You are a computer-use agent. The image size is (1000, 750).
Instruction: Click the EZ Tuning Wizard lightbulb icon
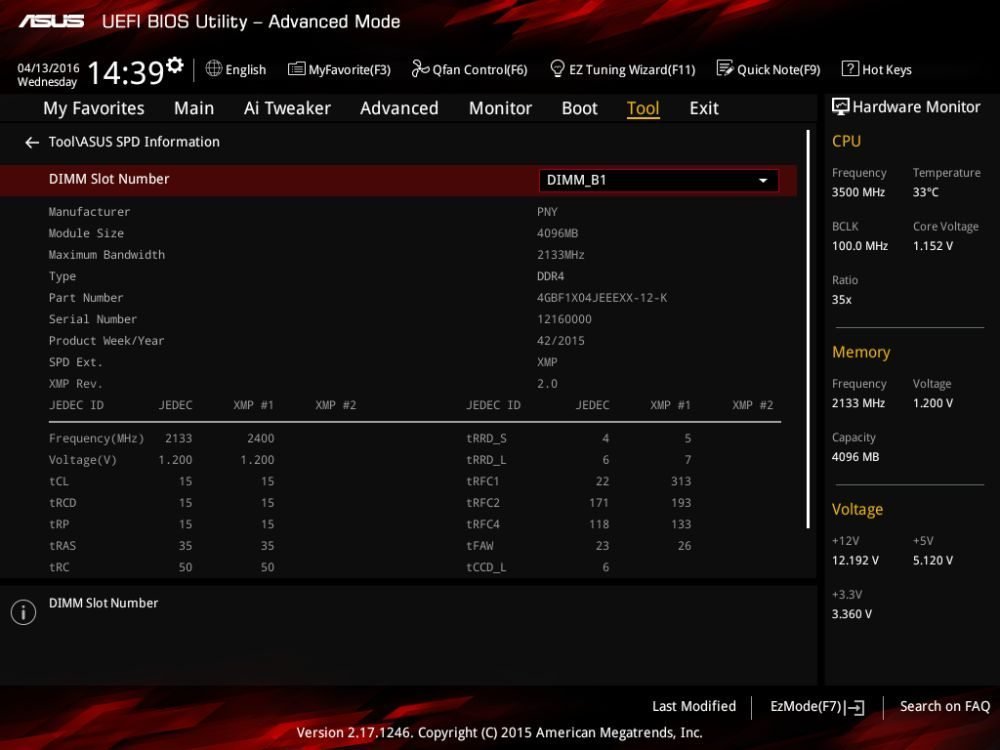pyautogui.click(x=557, y=68)
